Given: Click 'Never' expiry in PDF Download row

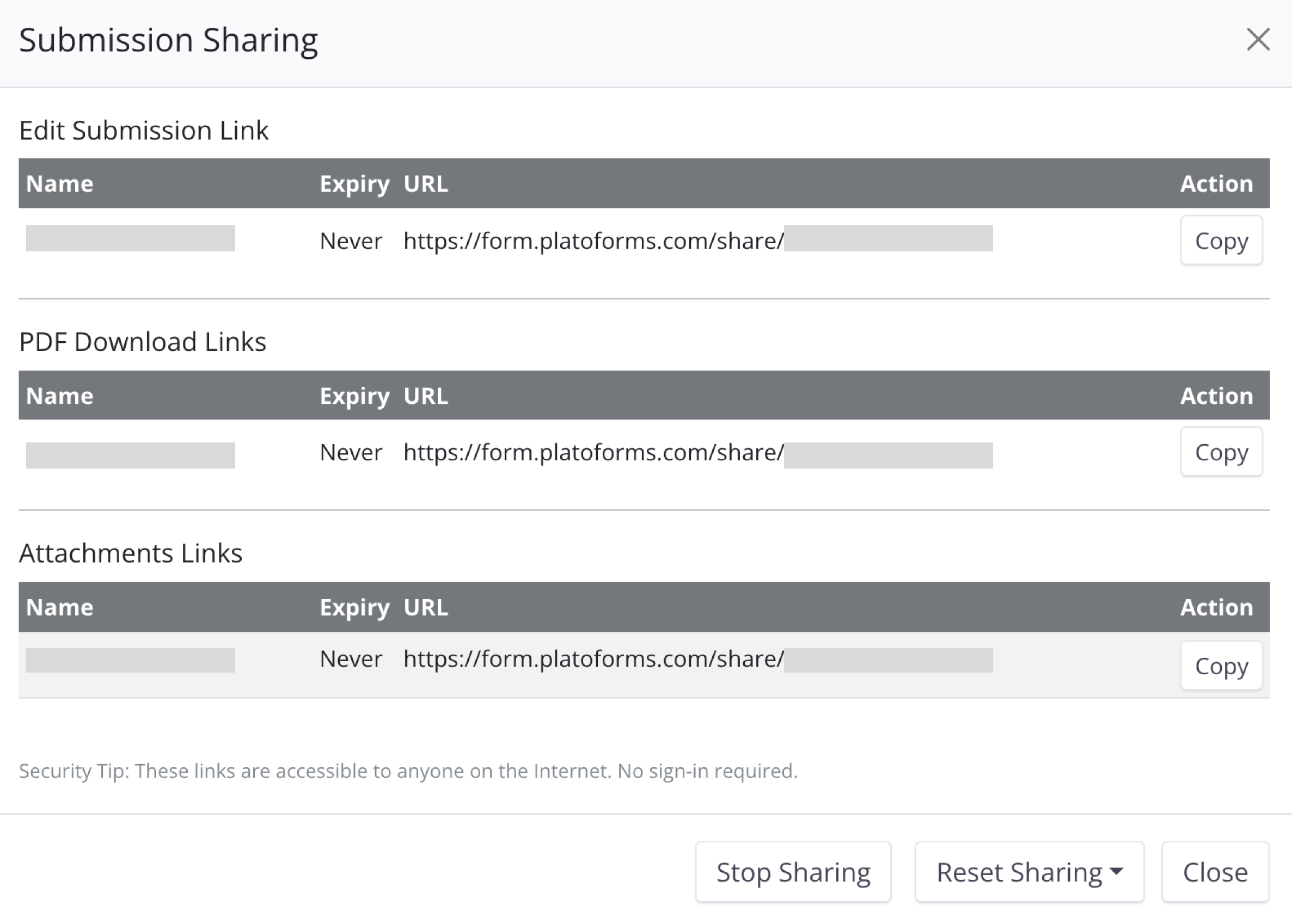Looking at the screenshot, I should (351, 452).
